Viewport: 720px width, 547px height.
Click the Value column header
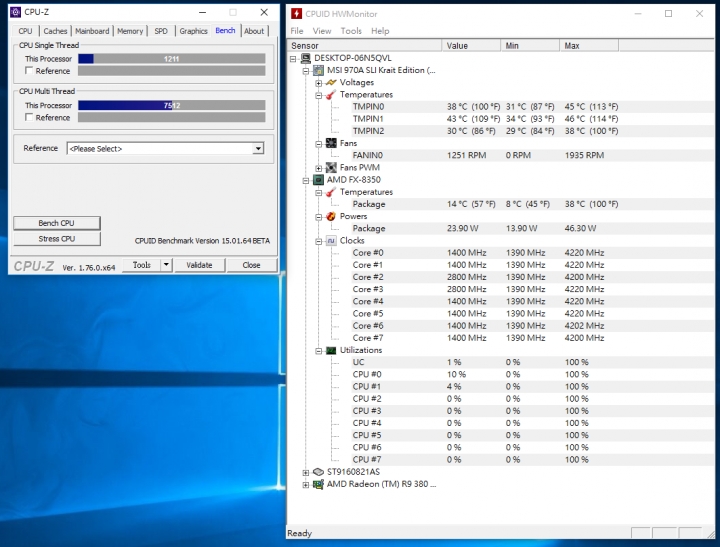pos(471,45)
